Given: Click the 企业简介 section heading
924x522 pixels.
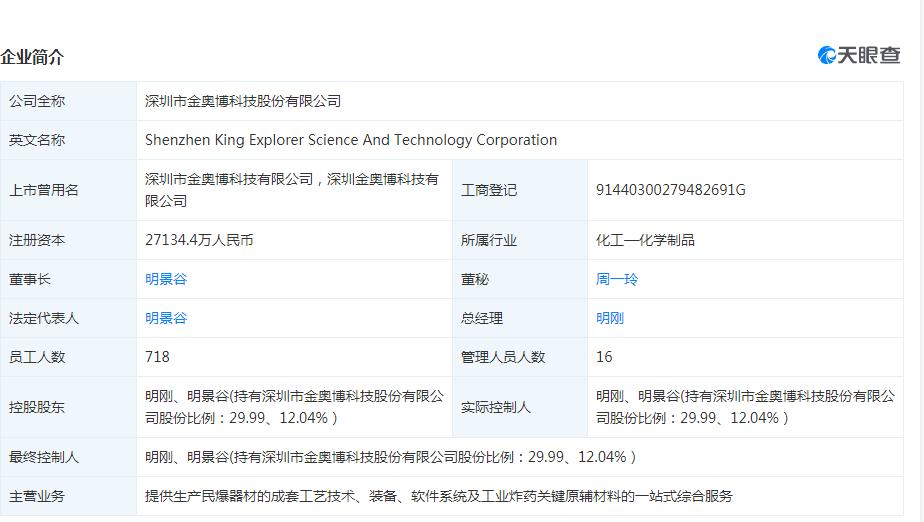Looking at the screenshot, I should tap(32, 57).
